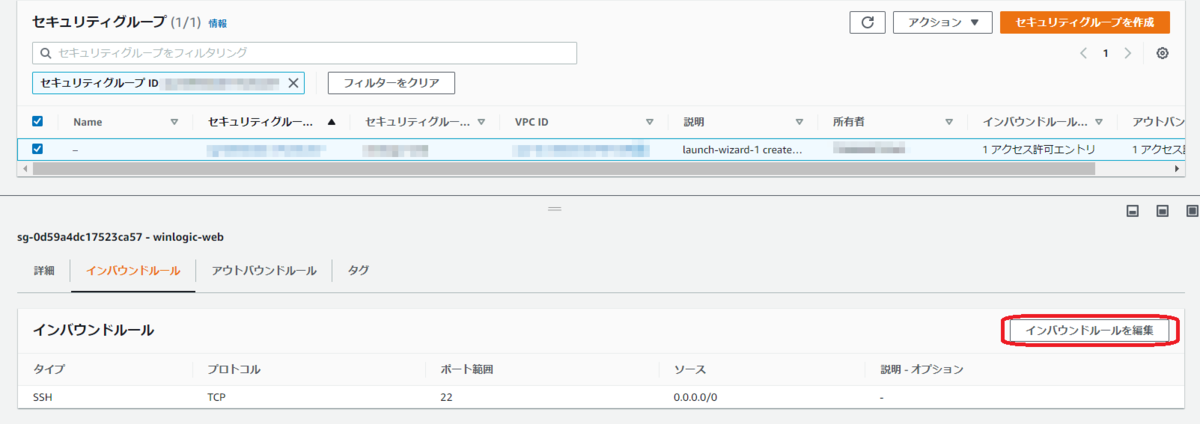Screen dimensions: 1200x424
Task: Set details panel to medium size icon
Action: (1162, 211)
